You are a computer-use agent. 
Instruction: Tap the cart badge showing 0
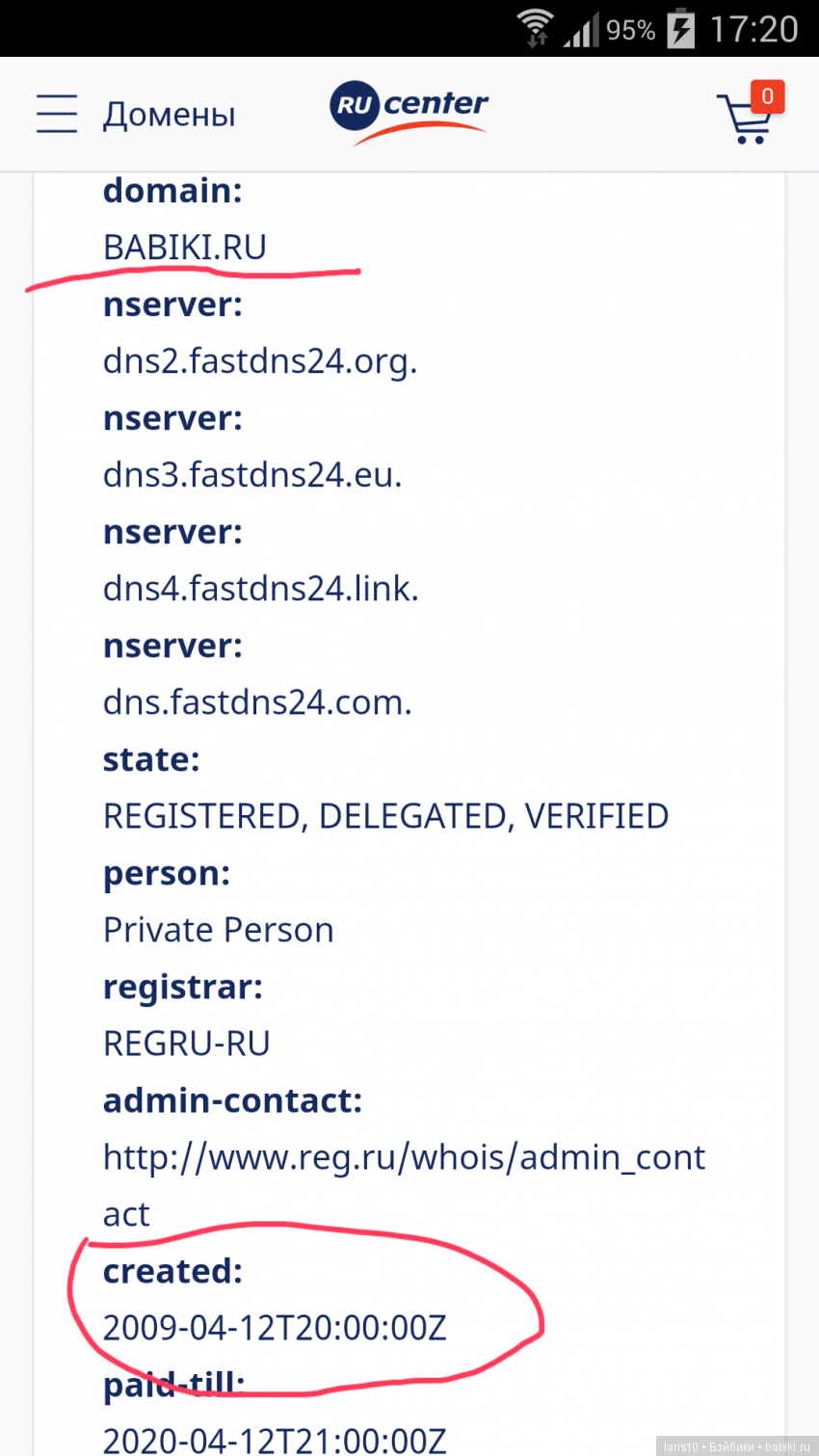767,96
